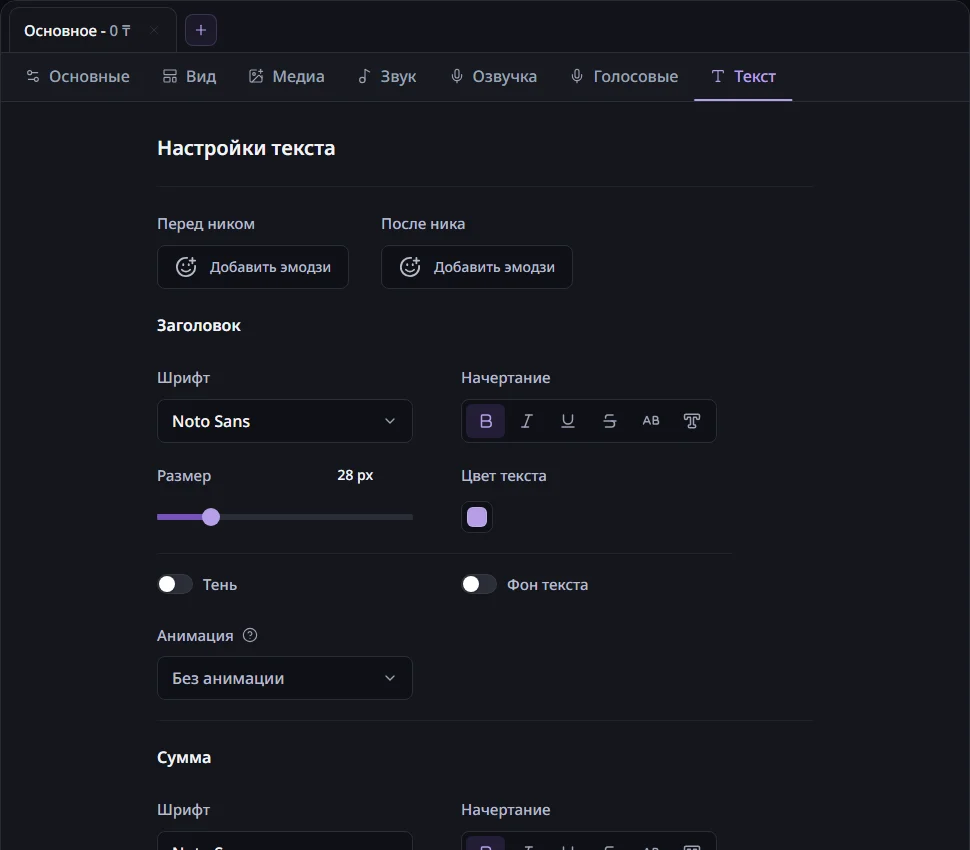Open the Медиа tab
970x850 pixels.
(x=286, y=77)
